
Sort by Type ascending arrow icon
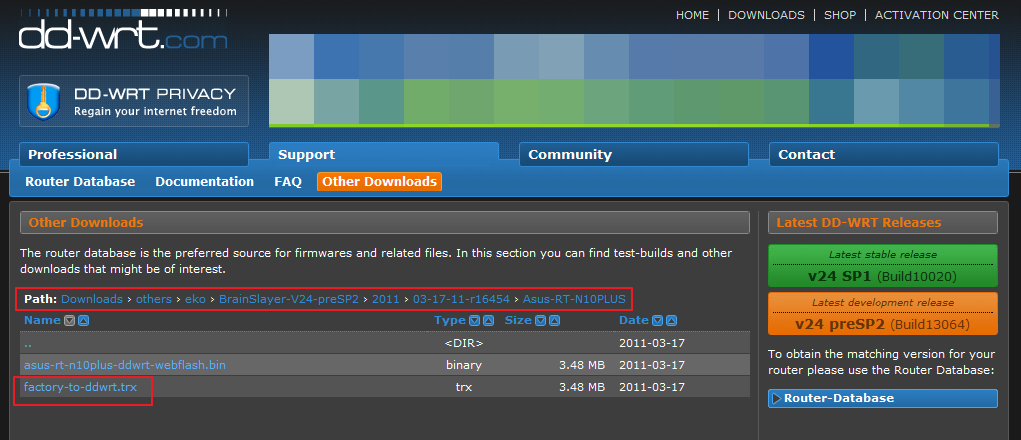[488, 320]
